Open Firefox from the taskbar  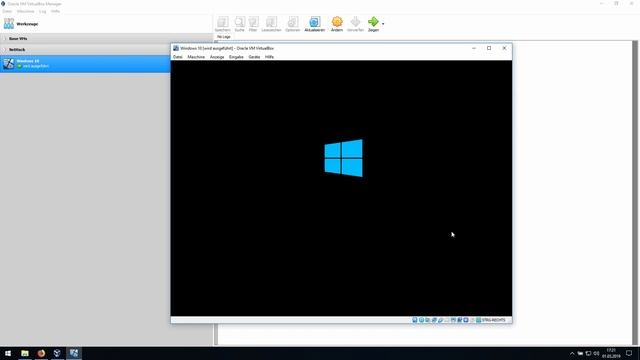[41, 353]
